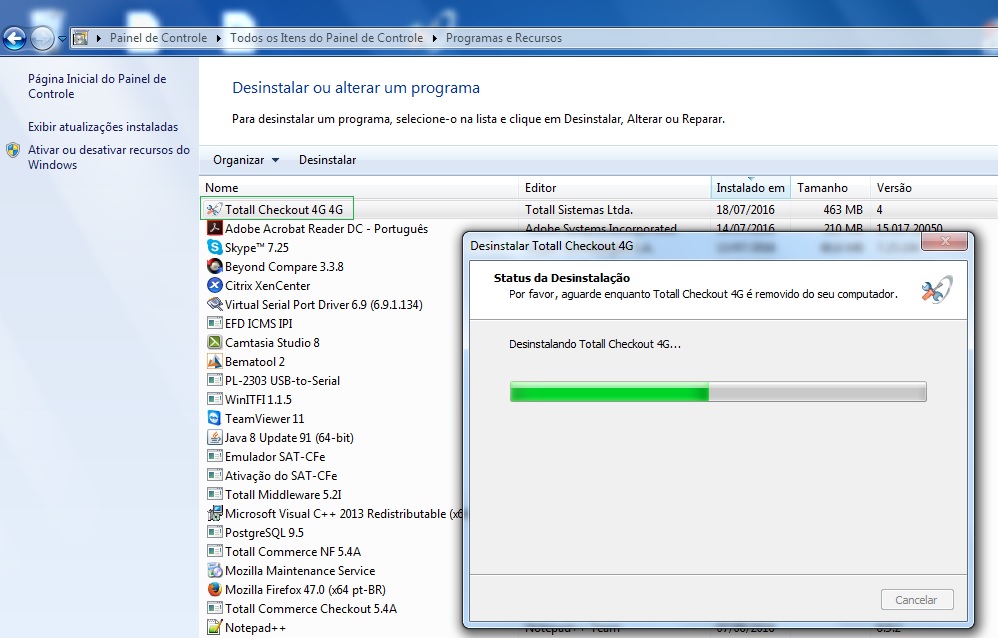Open Ativar ou desativar recursos do Windows

click(x=108, y=157)
